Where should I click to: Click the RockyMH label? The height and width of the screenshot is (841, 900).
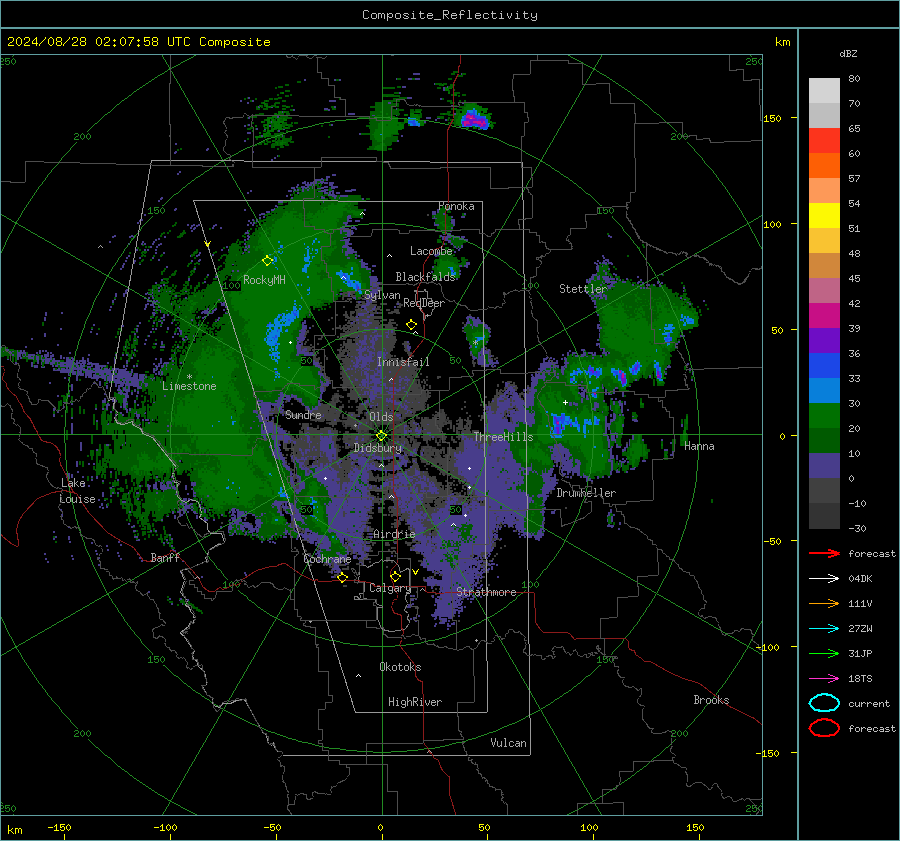tap(264, 280)
